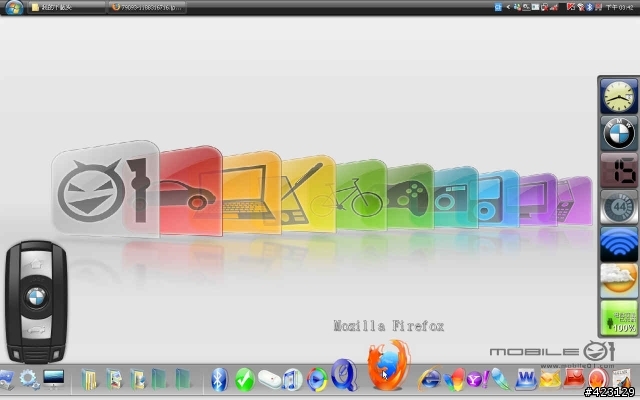Open the first yellow folder in dock
Viewport: 640px width, 400px height.
pos(89,379)
